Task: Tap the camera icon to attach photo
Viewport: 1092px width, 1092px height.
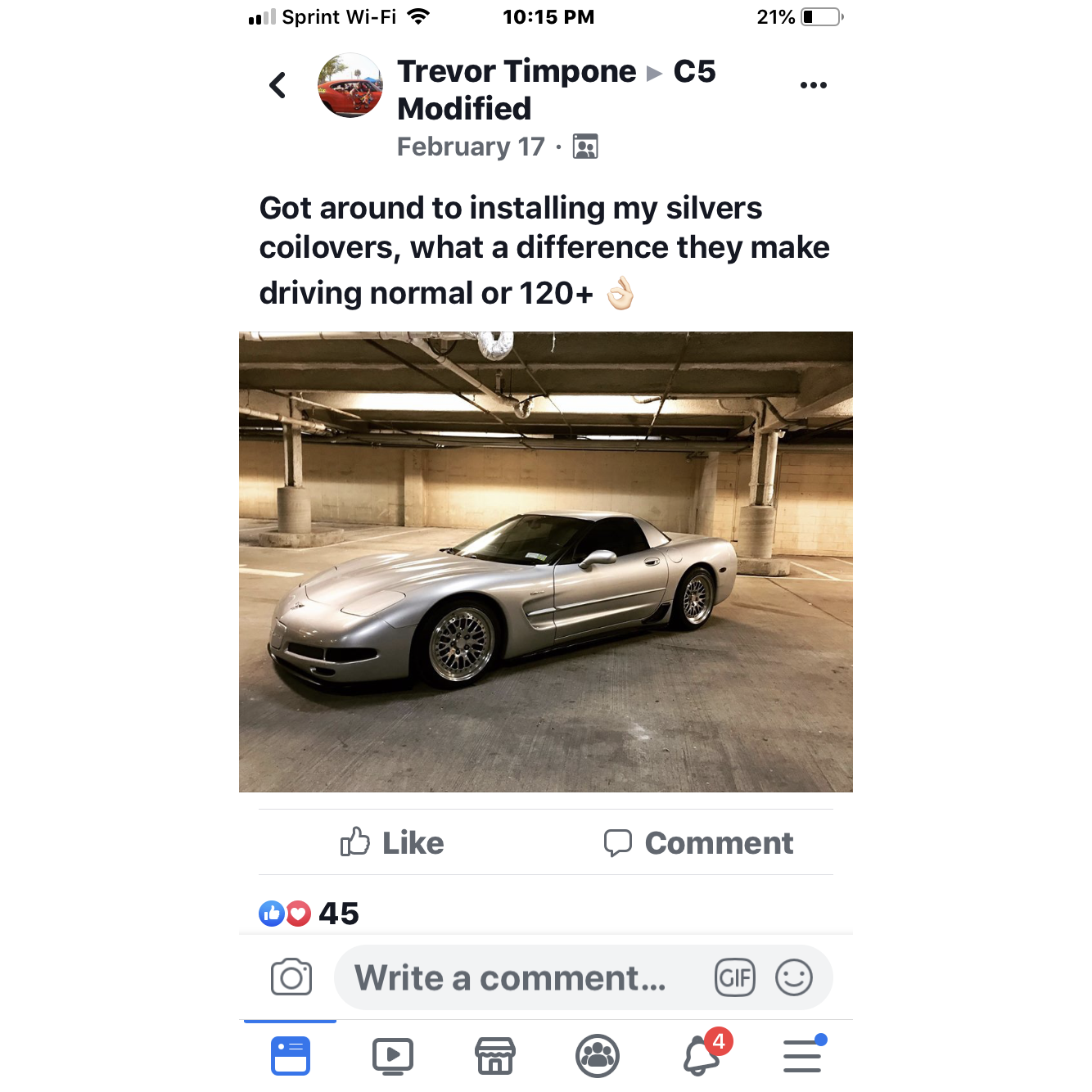Action: [x=291, y=977]
